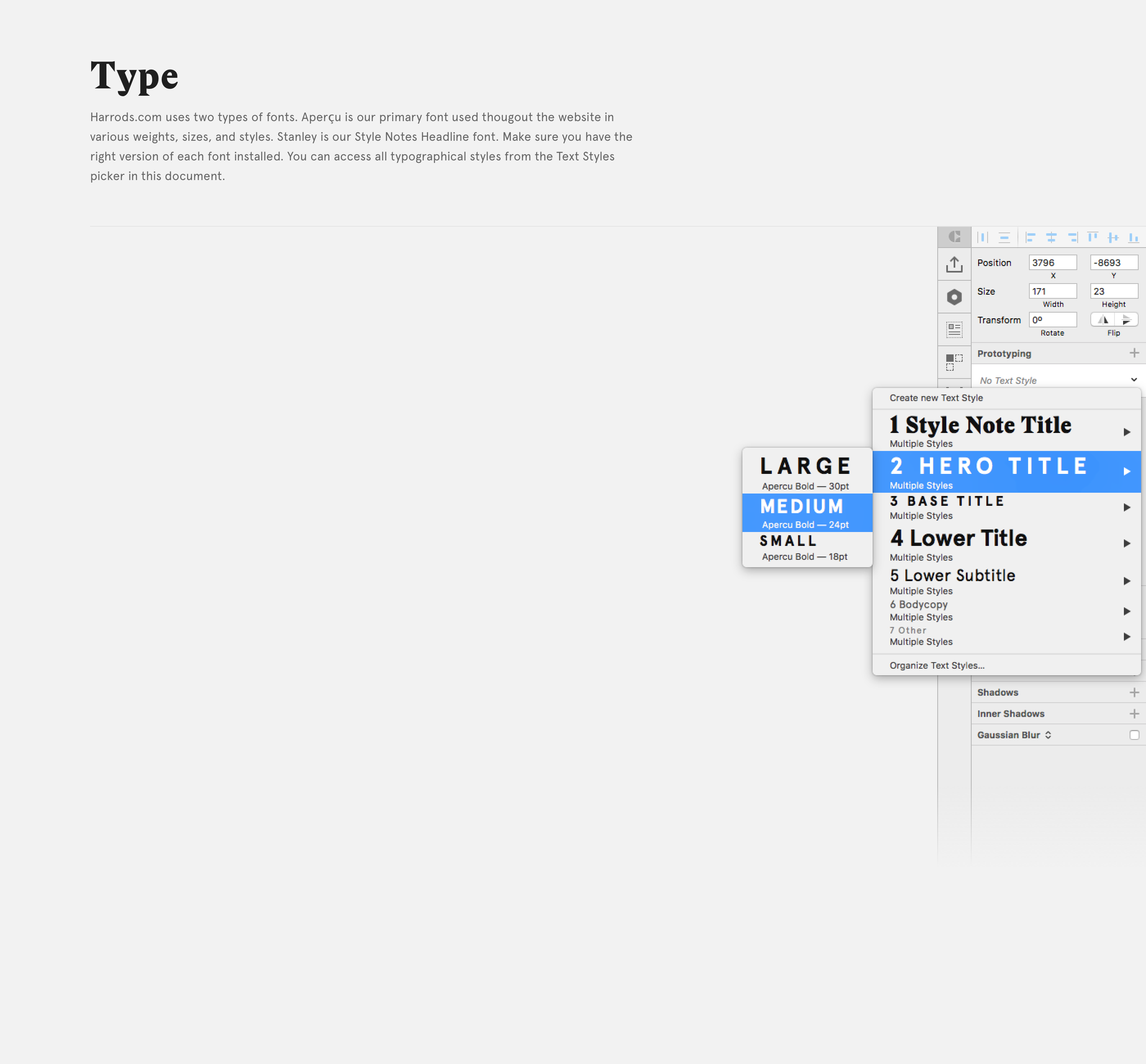Screen dimensions: 1146x1064
Task: Click the hexagon symbol icon in sidebar
Action: click(954, 297)
